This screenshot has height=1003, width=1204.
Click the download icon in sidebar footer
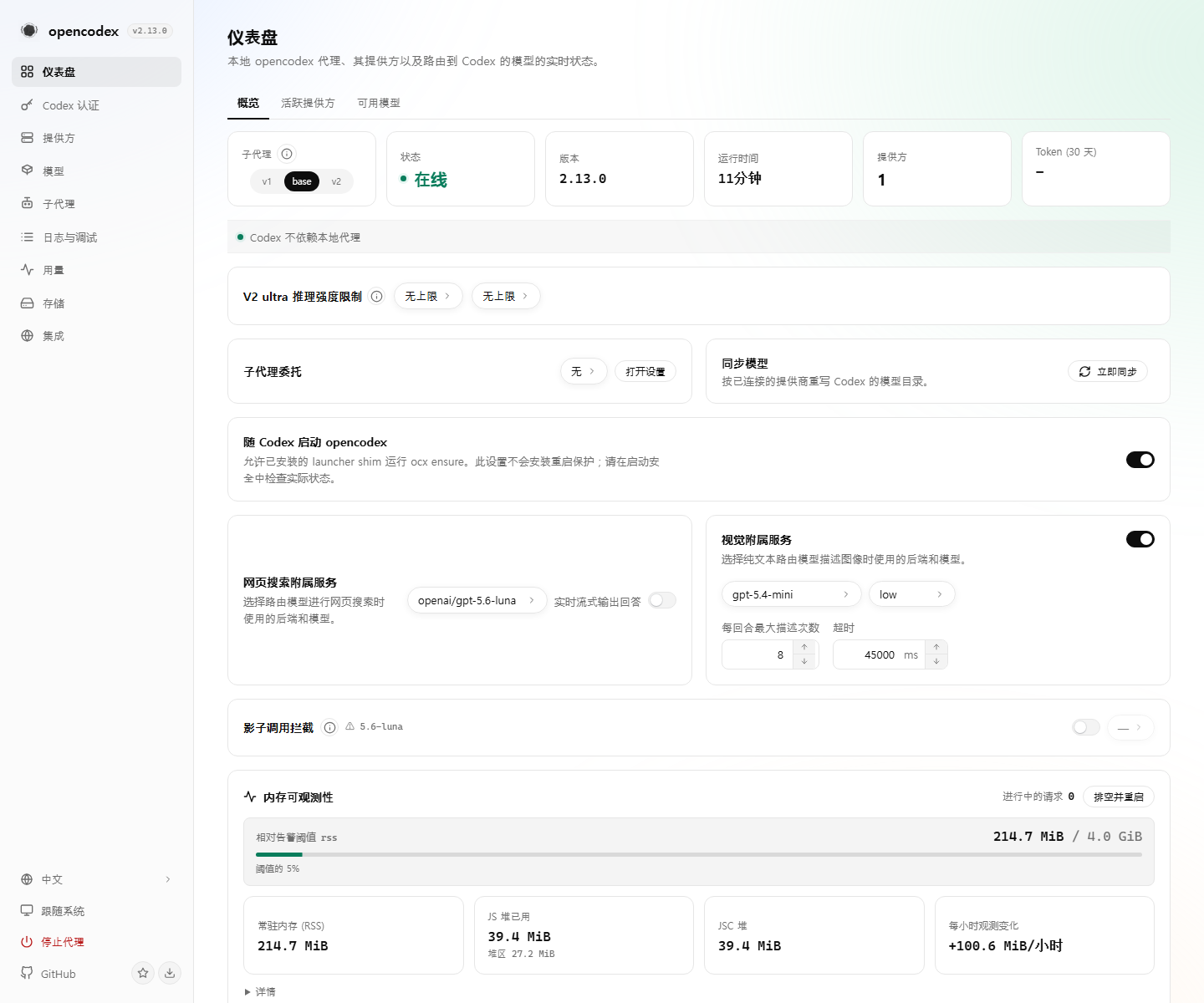click(x=170, y=973)
